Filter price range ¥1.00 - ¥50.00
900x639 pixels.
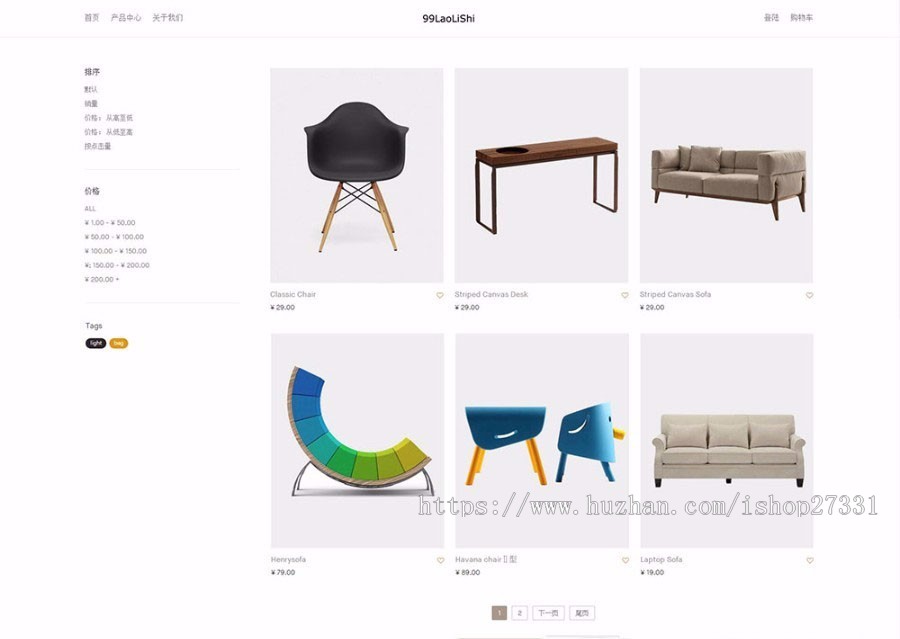click(x=110, y=223)
